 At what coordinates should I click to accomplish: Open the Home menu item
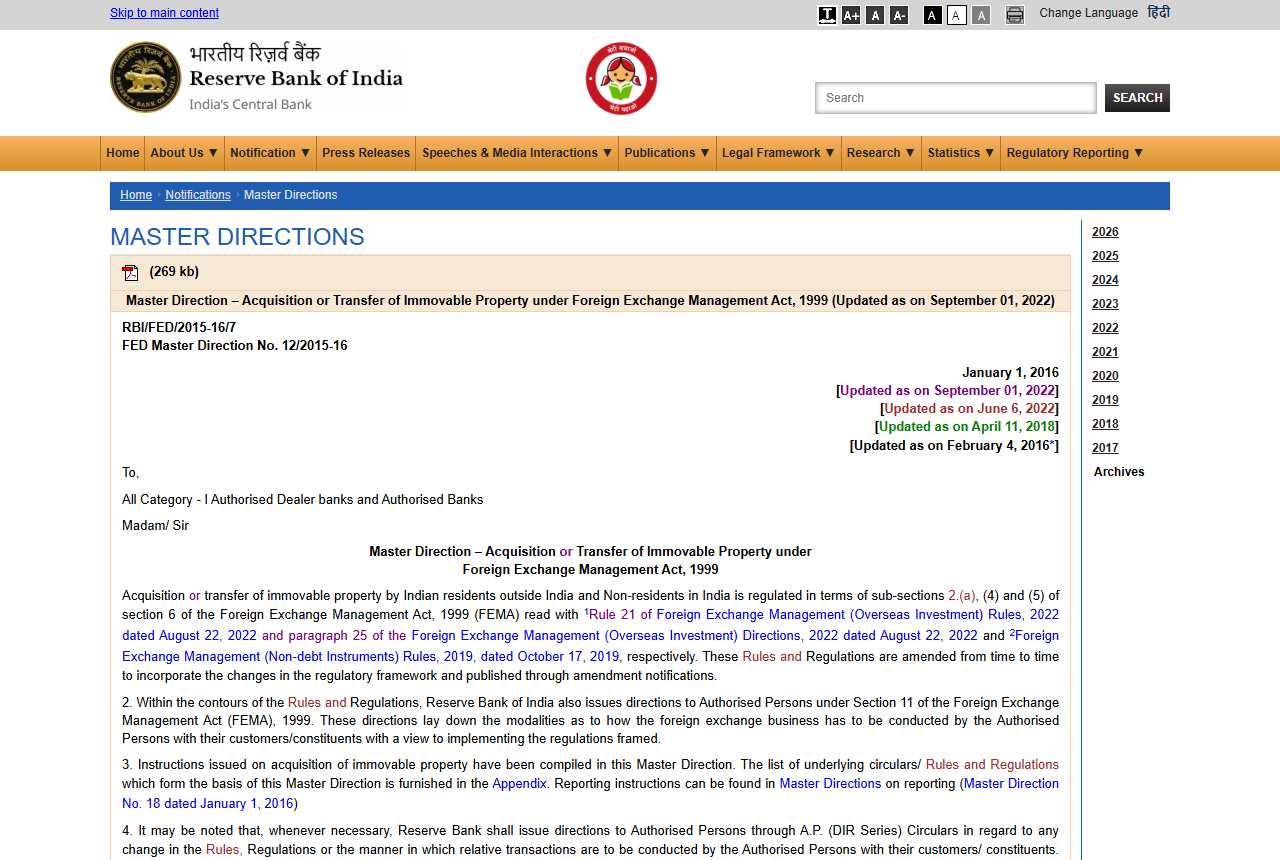pos(123,153)
